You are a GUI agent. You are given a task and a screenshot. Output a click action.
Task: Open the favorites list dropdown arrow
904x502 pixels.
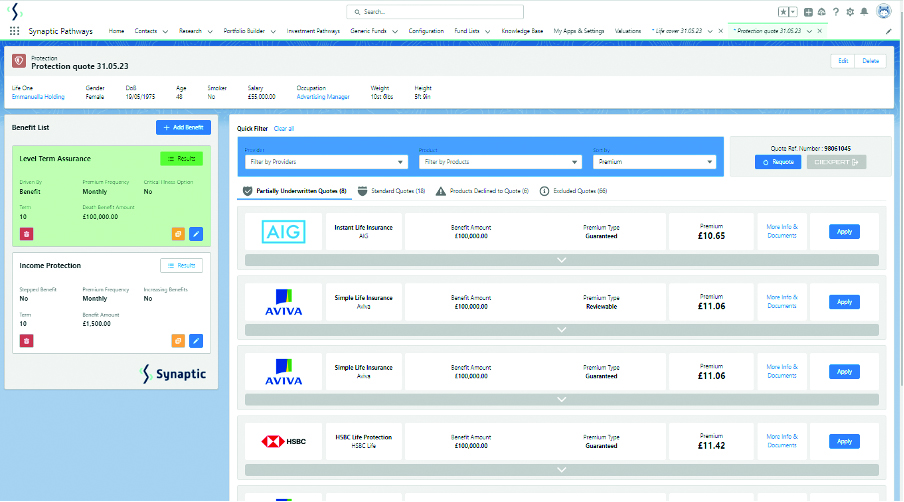pos(793,12)
